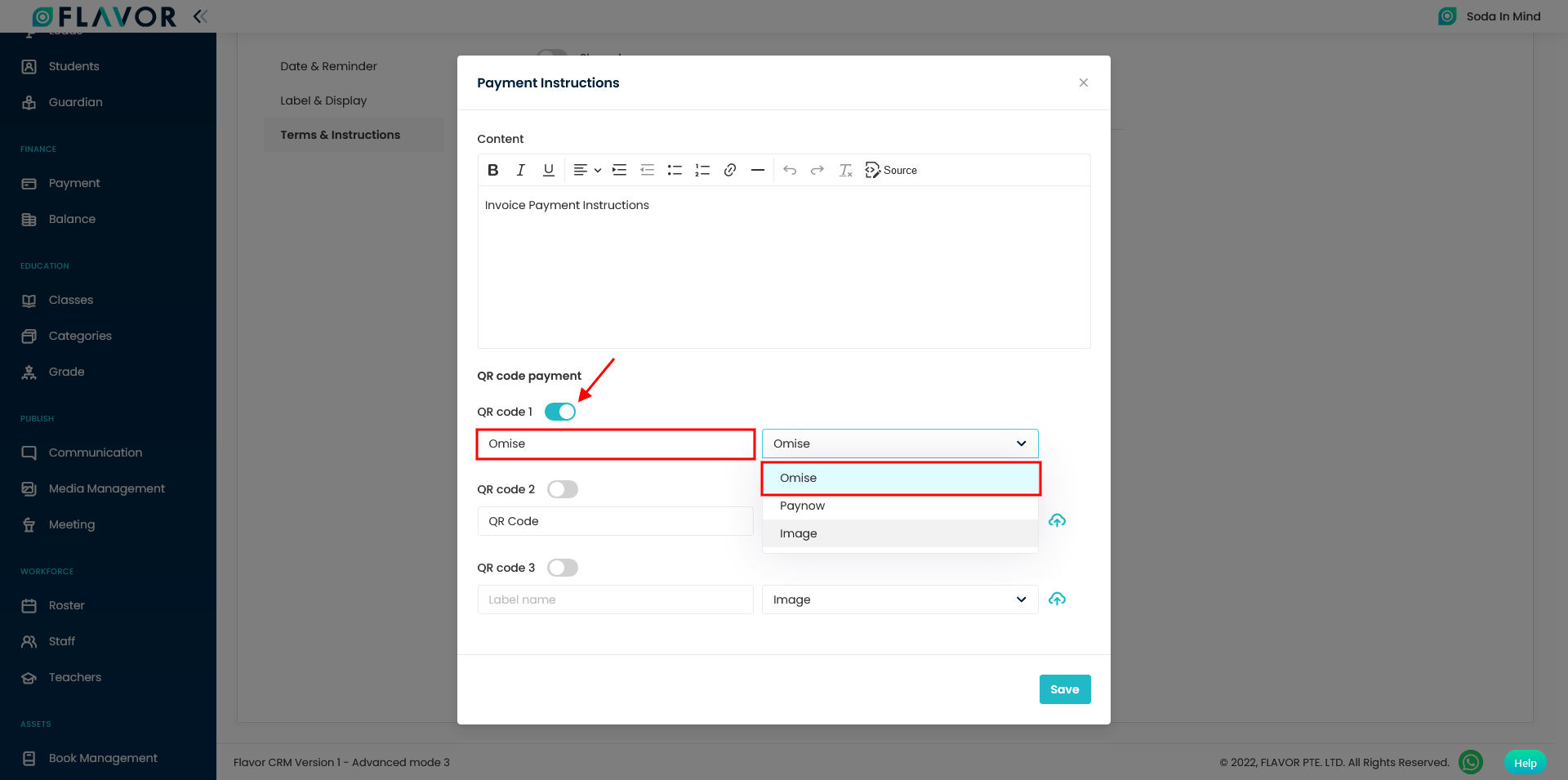The height and width of the screenshot is (780, 1568).
Task: Apply bold formatting in editor toolbar
Action: click(492, 170)
